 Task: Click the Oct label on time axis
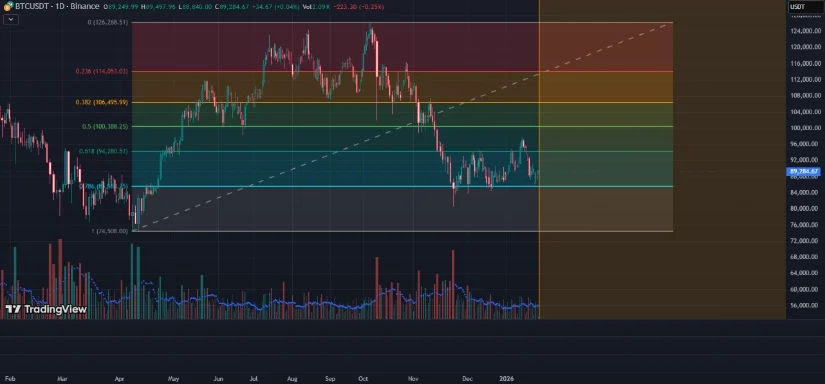pos(363,378)
